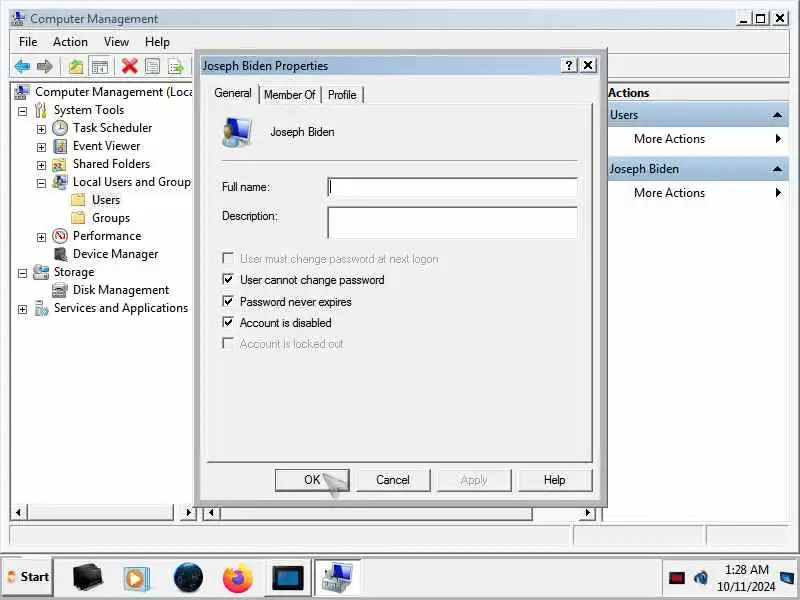Expand Task Scheduler node
800x600 pixels.
tap(41, 129)
